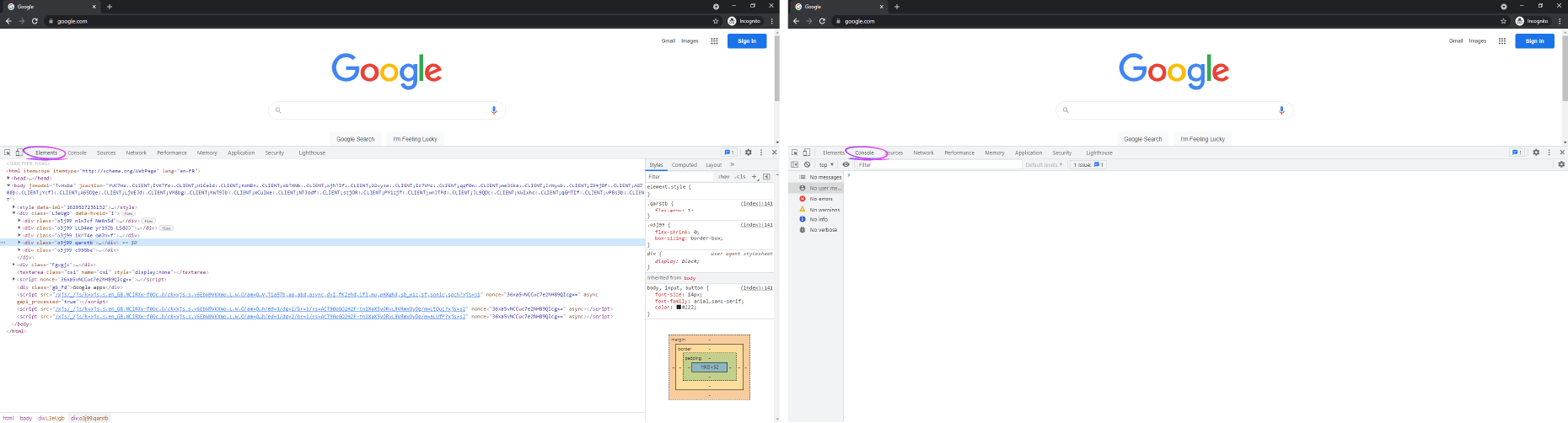Open Sources tab in left DevTools
The image size is (1568, 423).
pyautogui.click(x=106, y=153)
